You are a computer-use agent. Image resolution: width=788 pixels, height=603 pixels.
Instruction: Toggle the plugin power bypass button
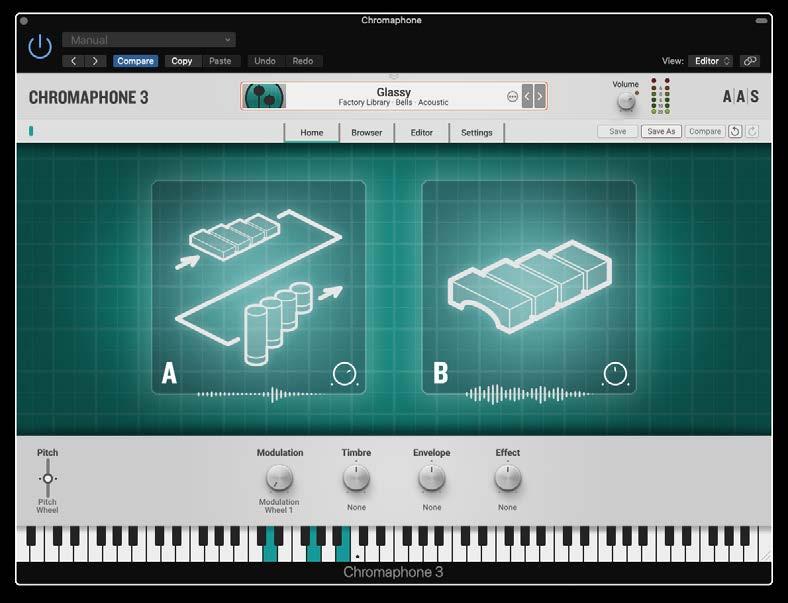(40, 48)
